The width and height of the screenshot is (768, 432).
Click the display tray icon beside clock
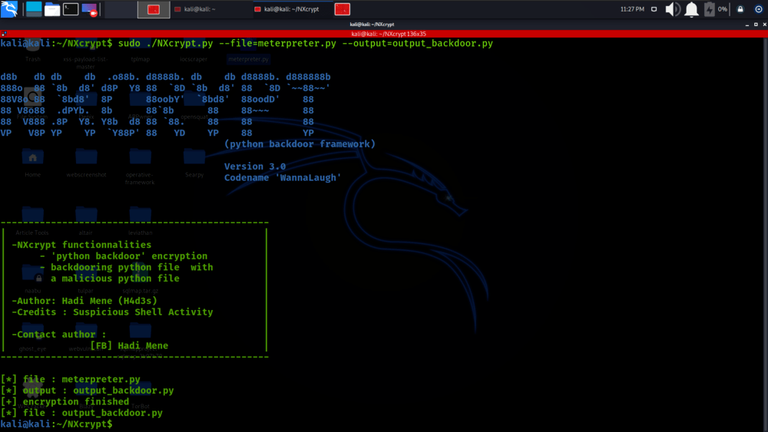pos(654,9)
